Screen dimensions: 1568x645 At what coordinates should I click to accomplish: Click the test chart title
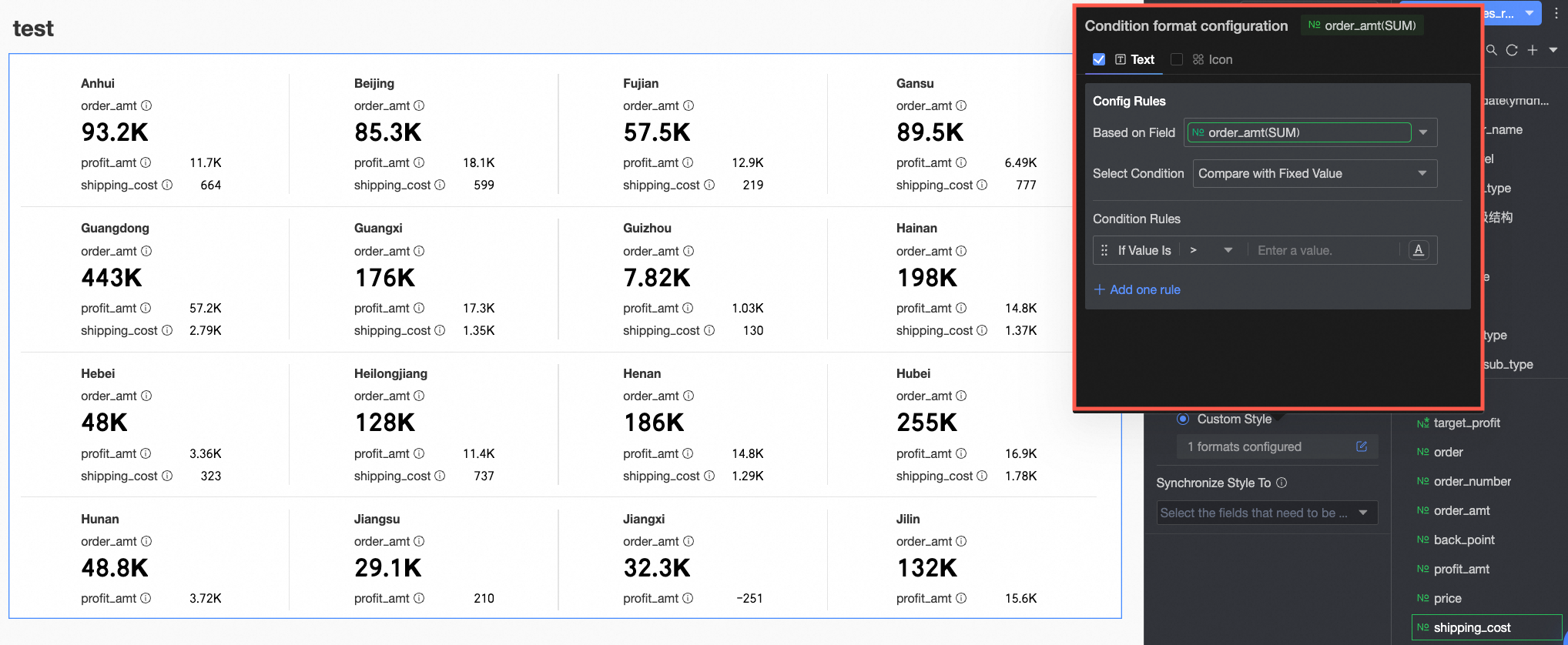coord(33,28)
